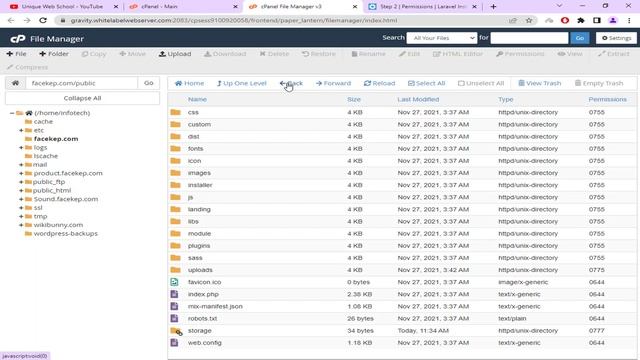Navigate Home in the file pane

[189, 83]
